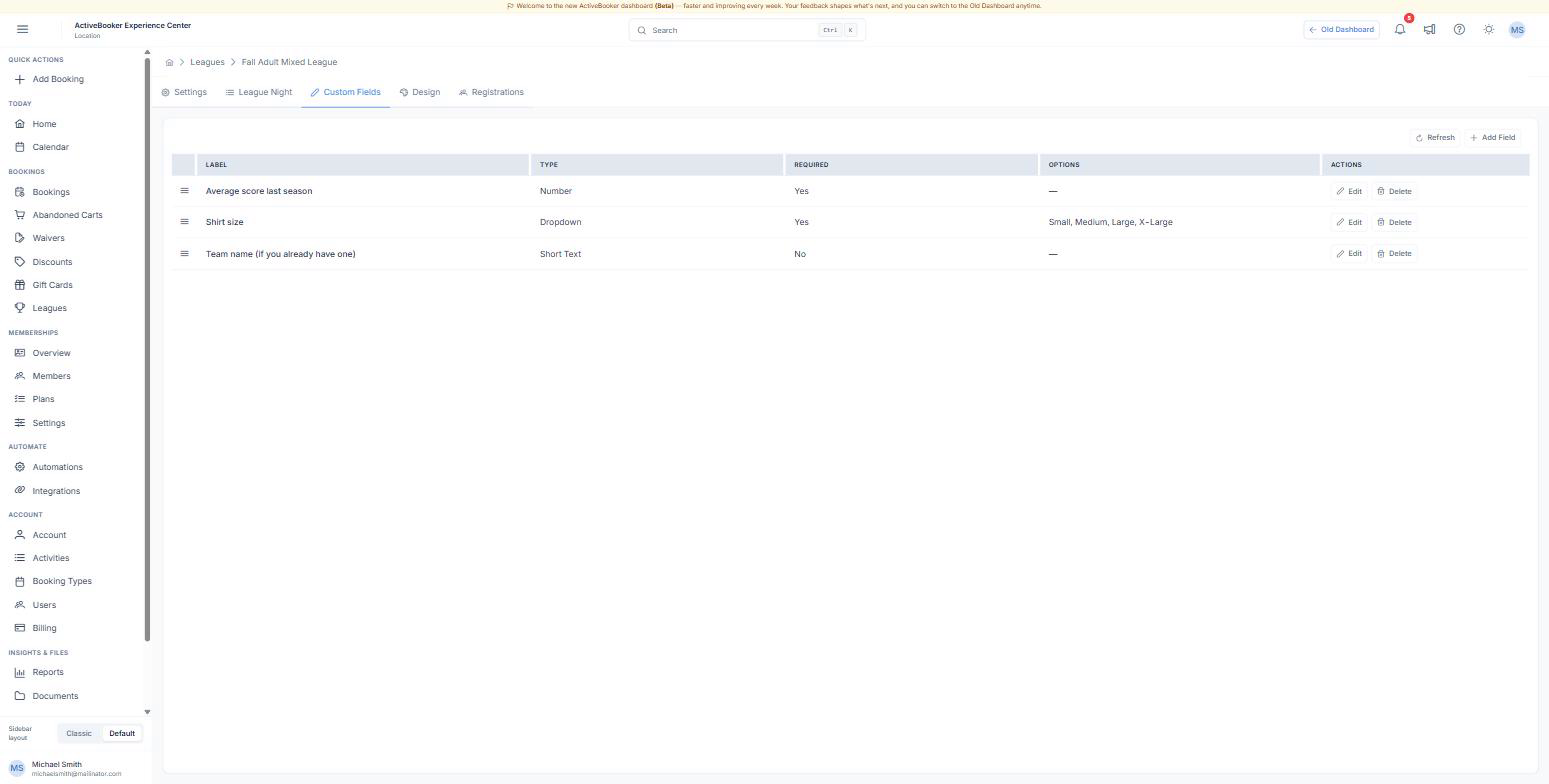The width and height of the screenshot is (1549, 784).
Task: Click Leagues breadcrumb link
Action: pyautogui.click(x=207, y=62)
